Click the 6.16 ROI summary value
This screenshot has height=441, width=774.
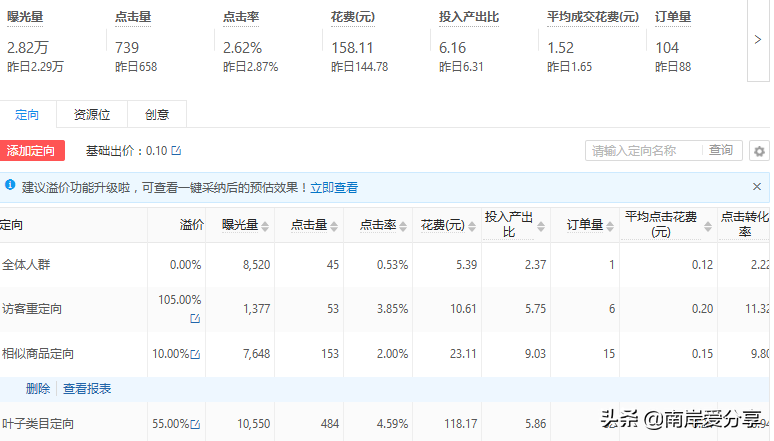(453, 48)
